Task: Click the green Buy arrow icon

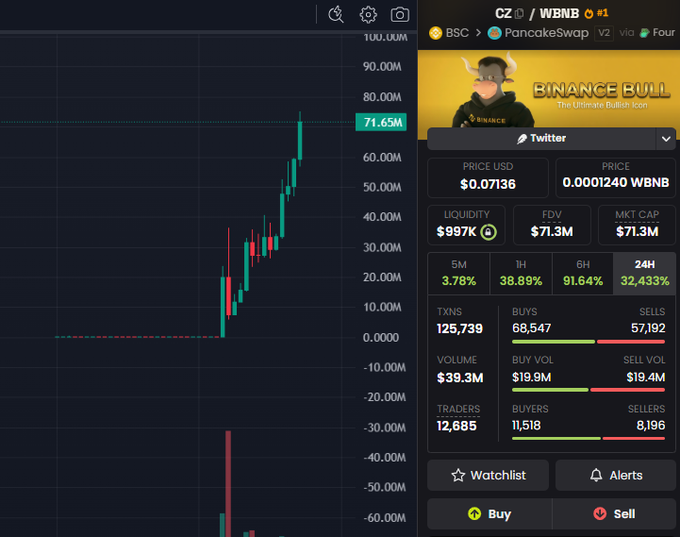Action: point(474,514)
